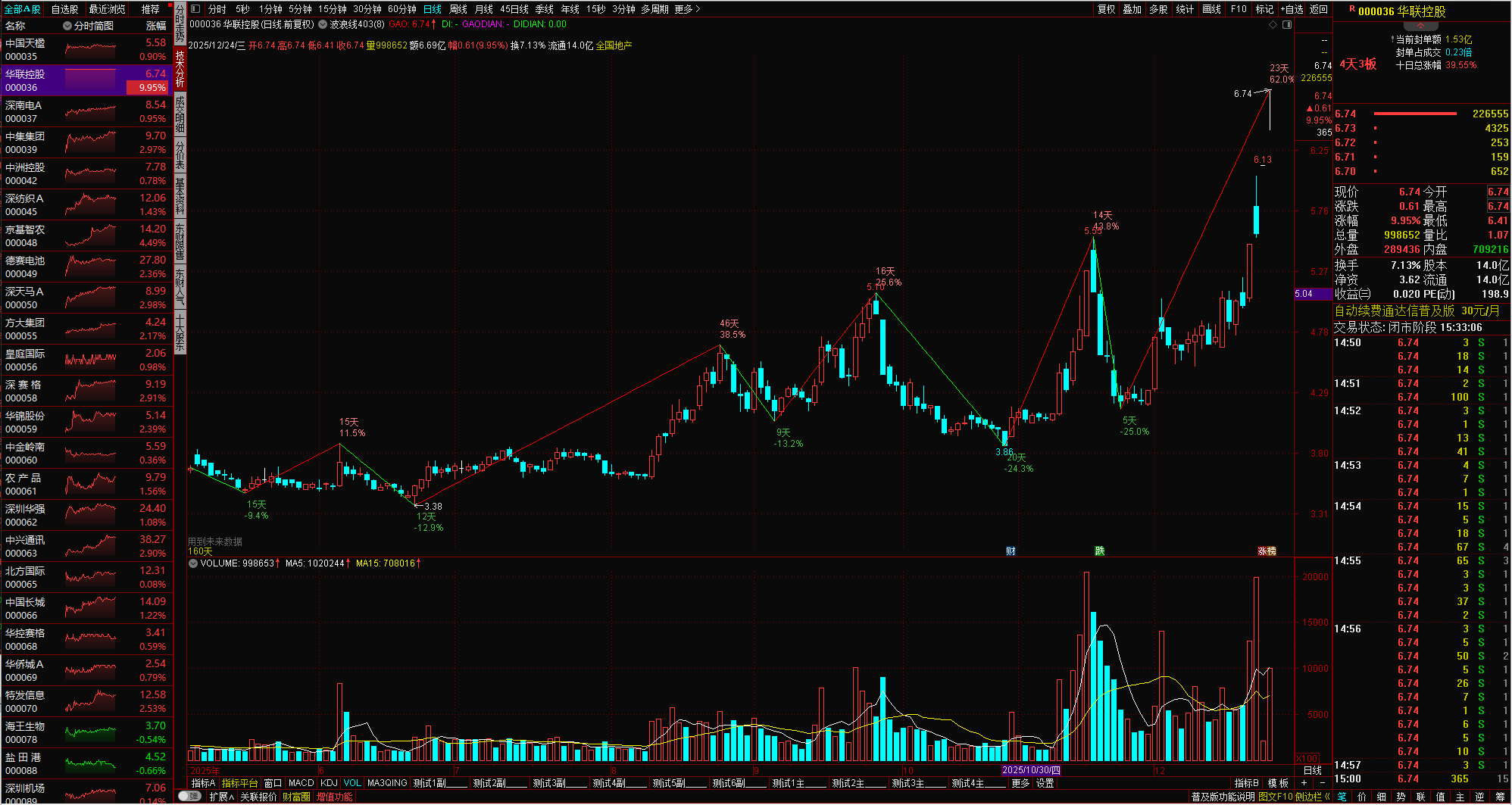The image size is (1512, 805).
Task: Click the 画线 drawing tools button
Action: [x=1212, y=9]
